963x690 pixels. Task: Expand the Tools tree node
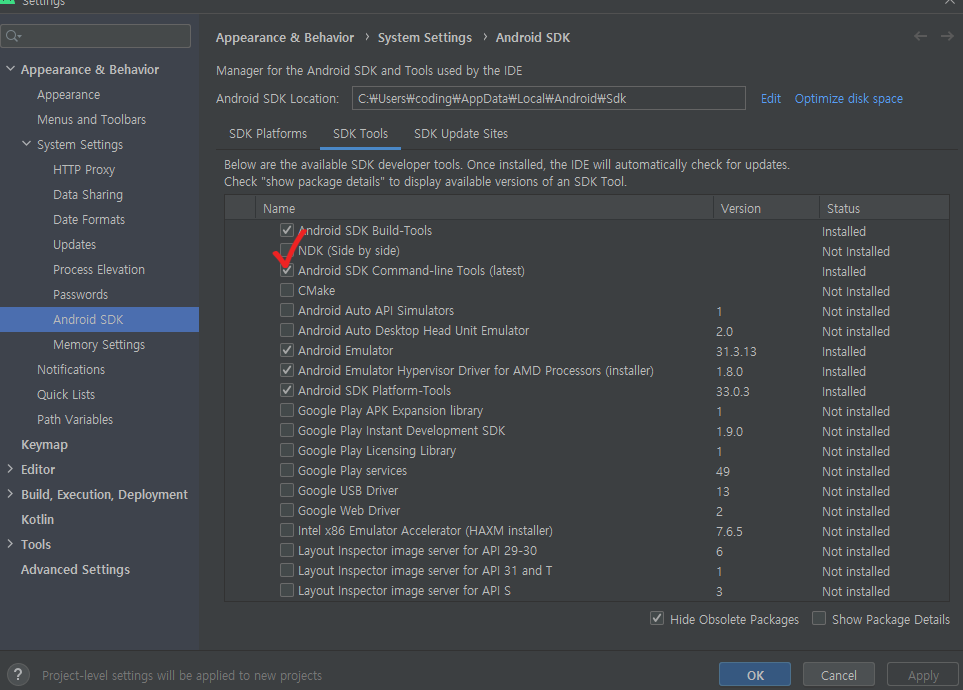pyautogui.click(x=10, y=544)
